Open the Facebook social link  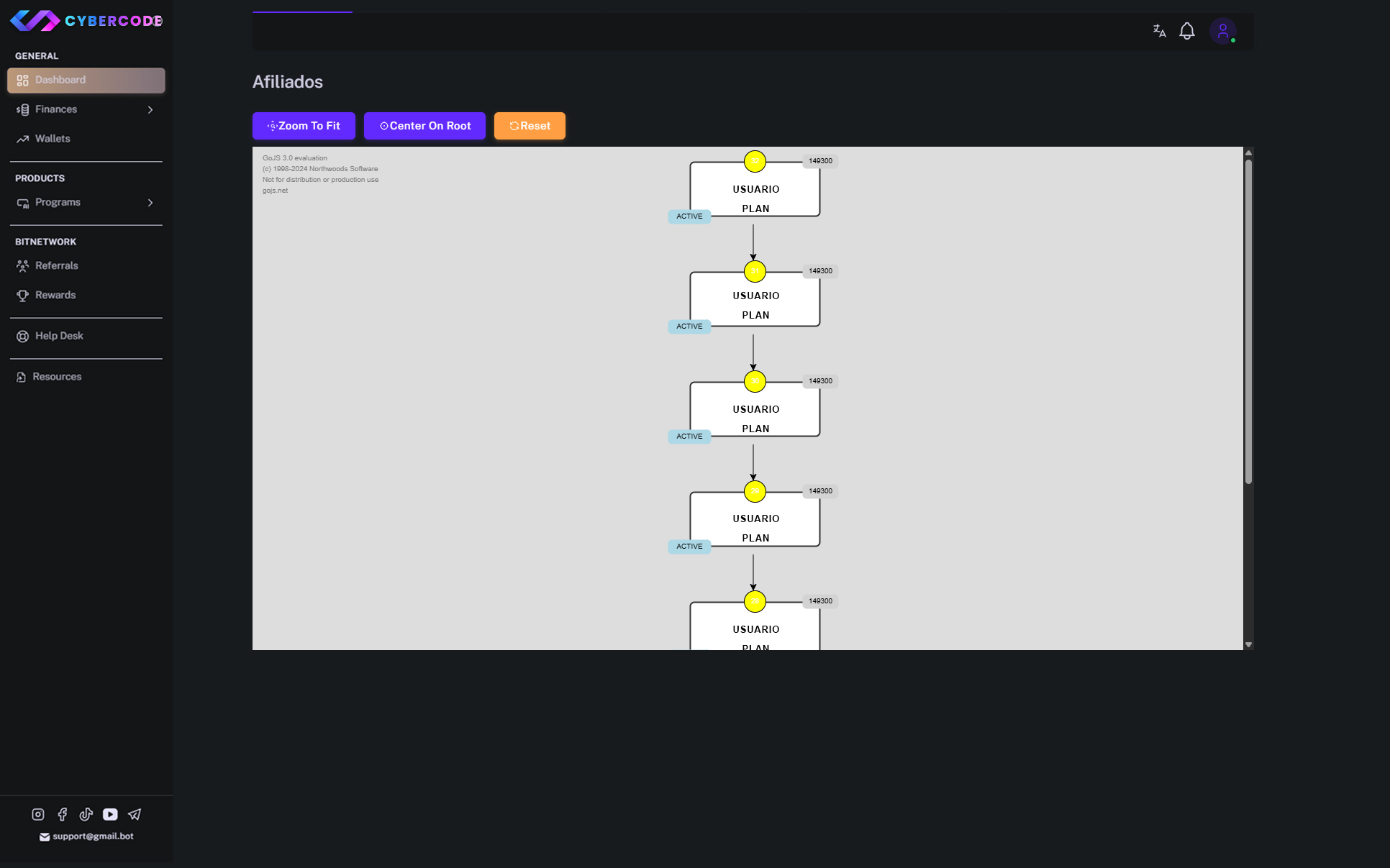[x=63, y=814]
